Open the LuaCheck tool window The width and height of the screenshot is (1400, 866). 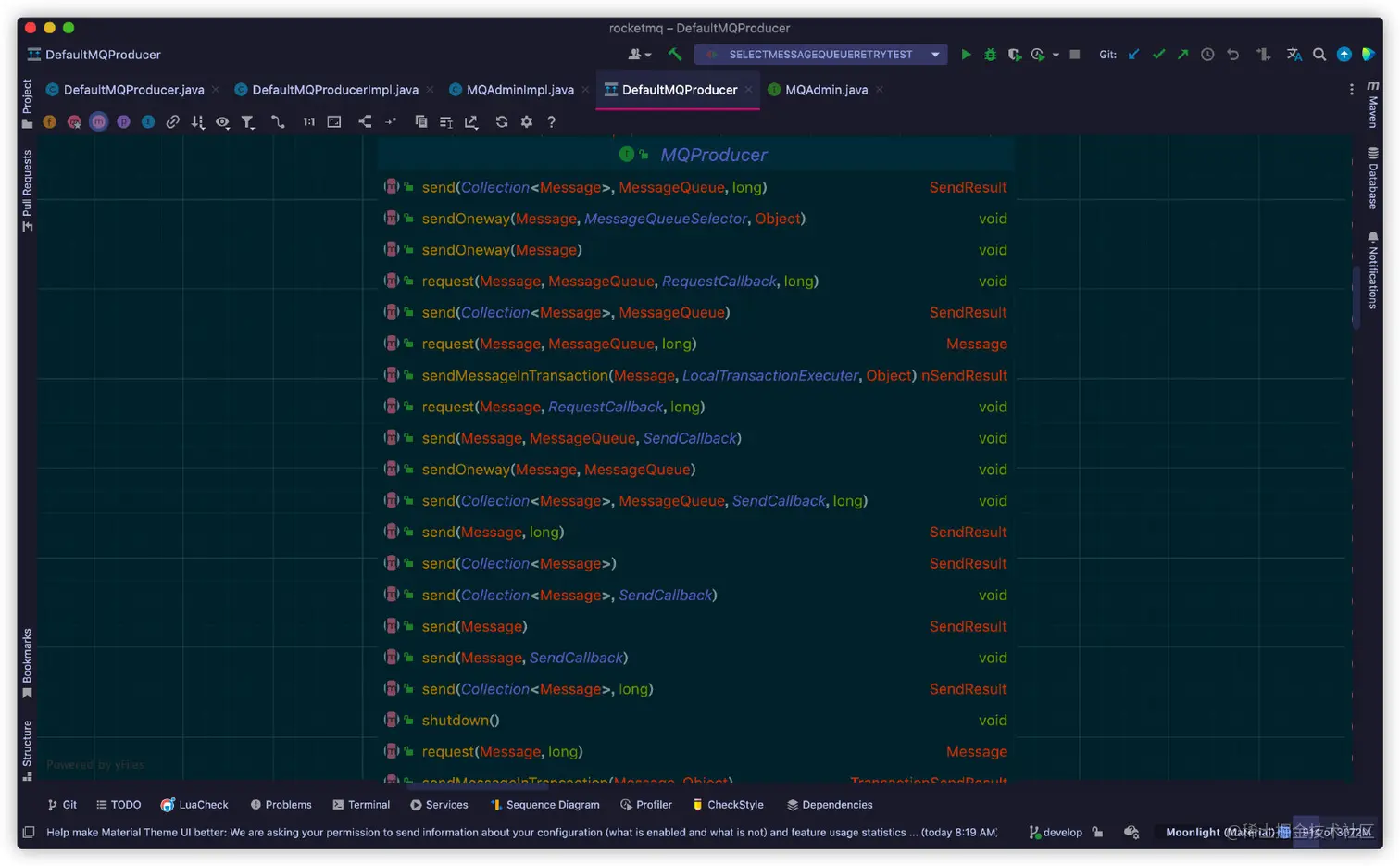[x=194, y=805]
